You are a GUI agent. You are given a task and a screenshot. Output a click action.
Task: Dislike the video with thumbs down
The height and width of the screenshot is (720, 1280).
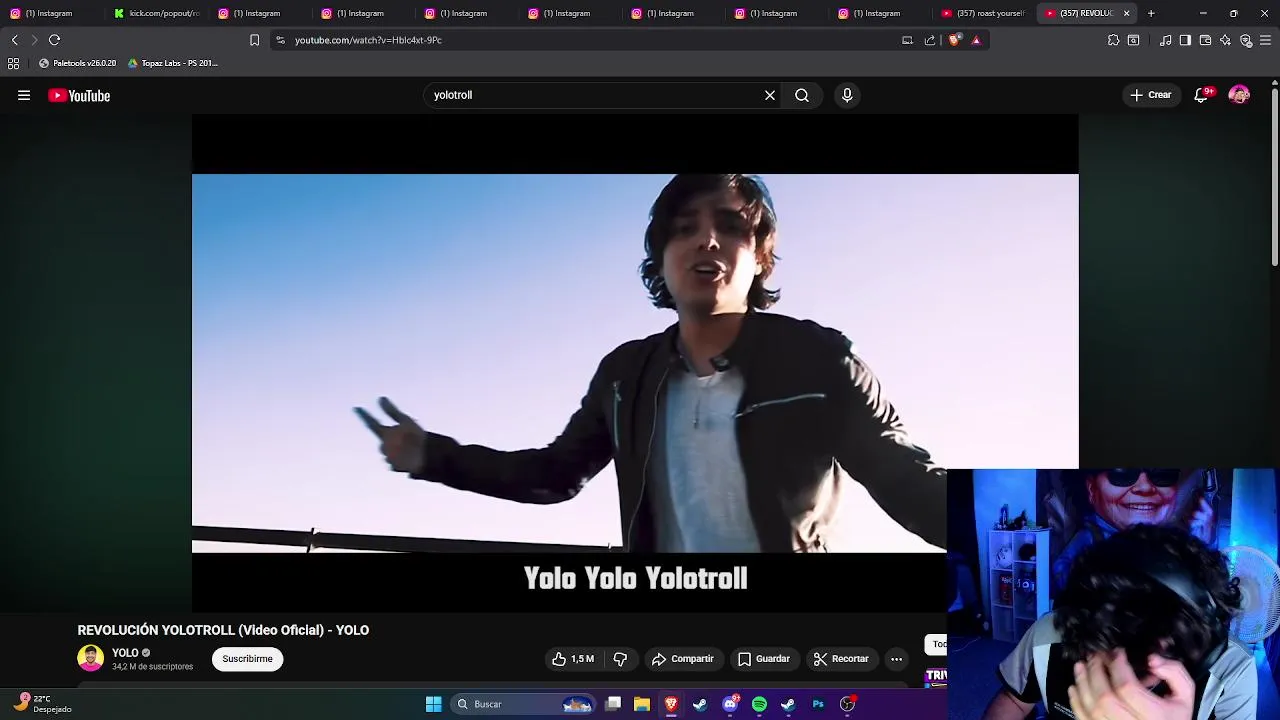pos(620,659)
